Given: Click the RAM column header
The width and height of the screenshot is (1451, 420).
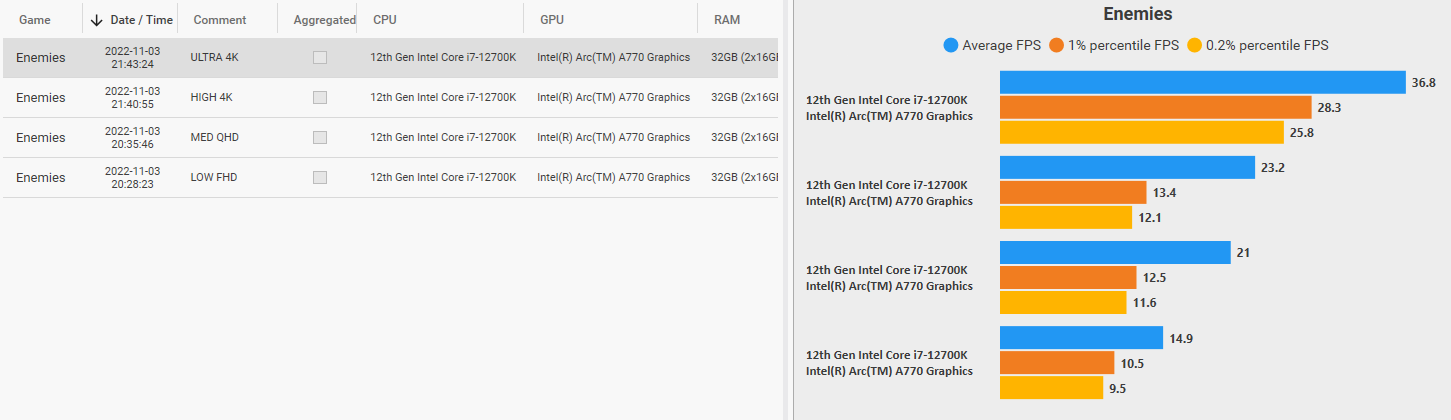Looking at the screenshot, I should [727, 20].
